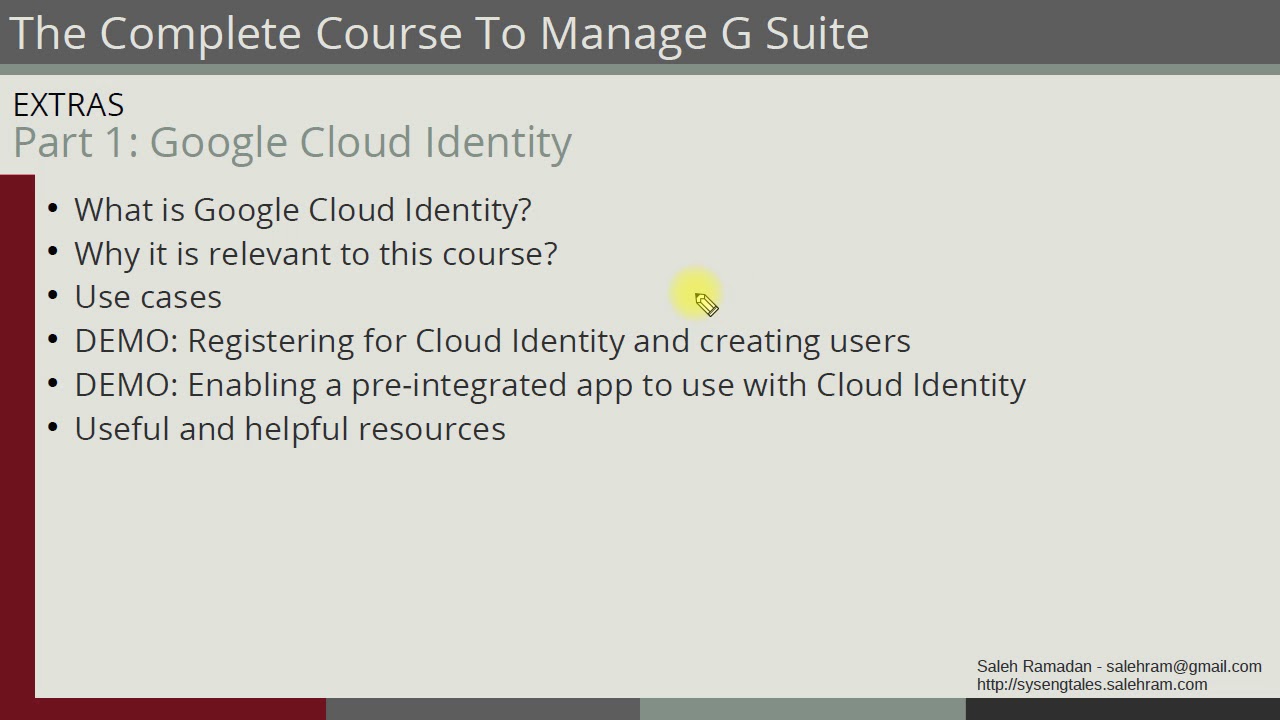Click "DEMO: Registering for Cloud Identity and creating users"

pos(492,341)
